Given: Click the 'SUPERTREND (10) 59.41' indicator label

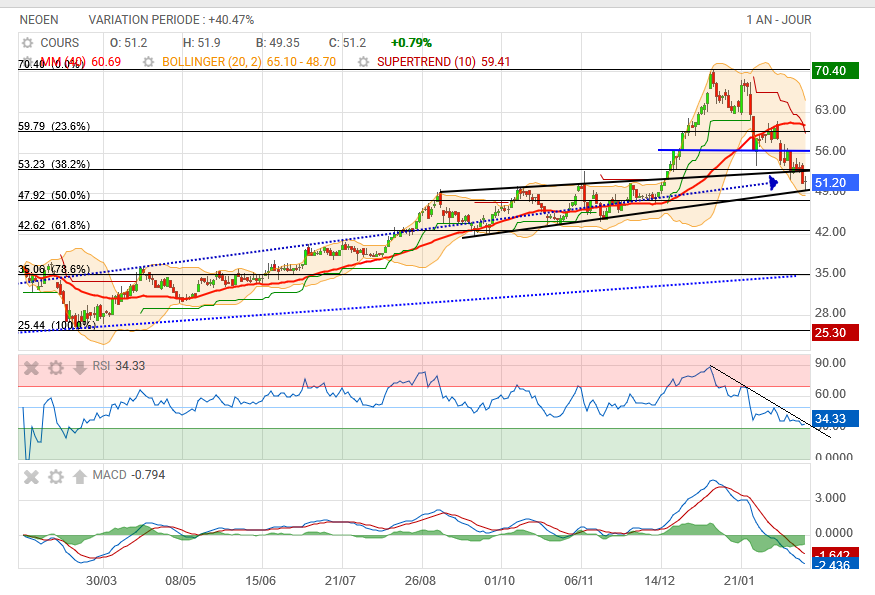Looking at the screenshot, I should [444, 62].
